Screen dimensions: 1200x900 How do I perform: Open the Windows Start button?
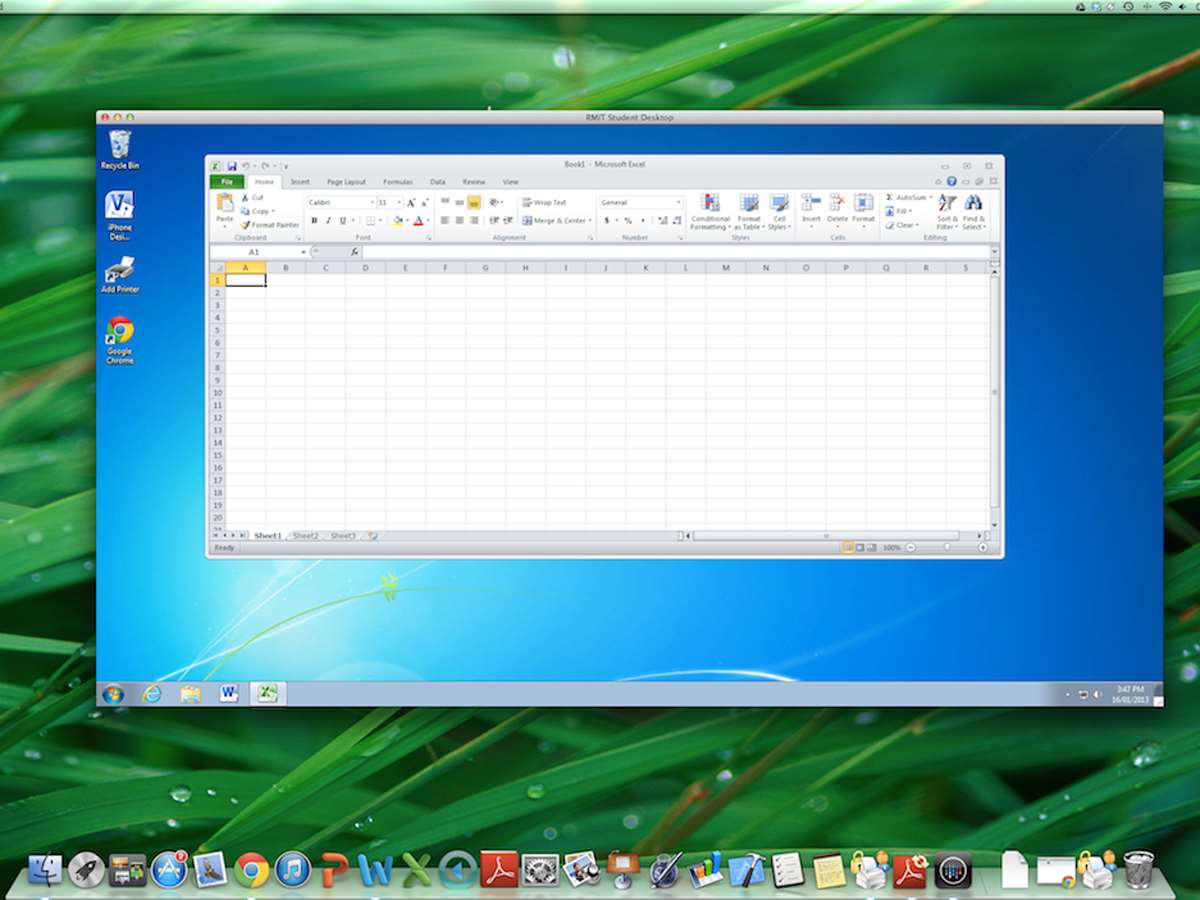tap(113, 694)
